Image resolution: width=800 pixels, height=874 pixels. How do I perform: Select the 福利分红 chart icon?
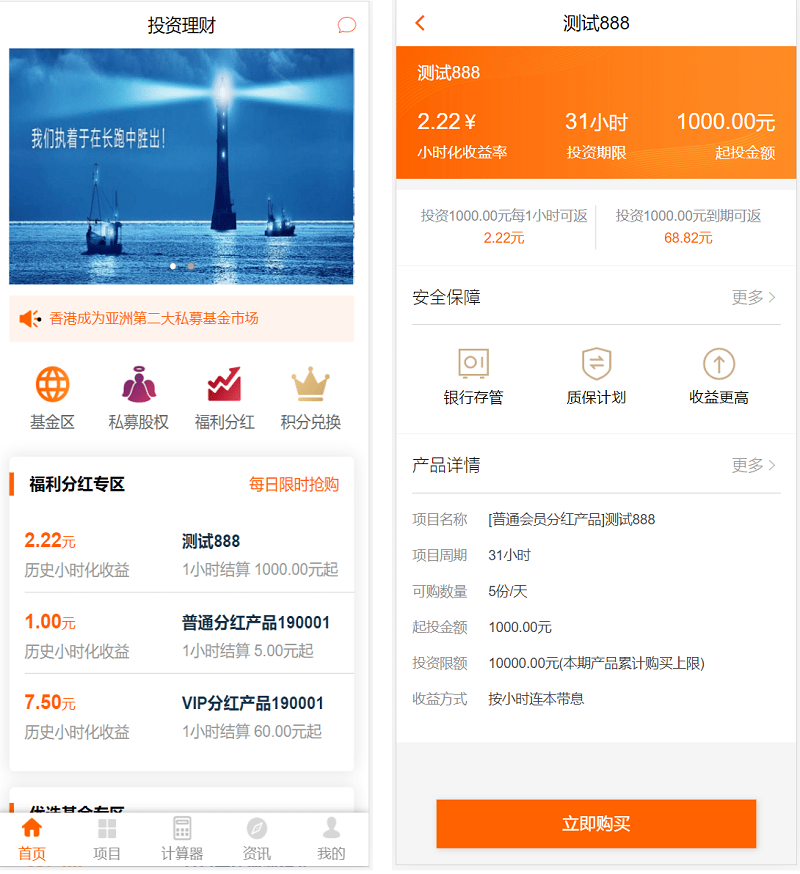point(224,385)
